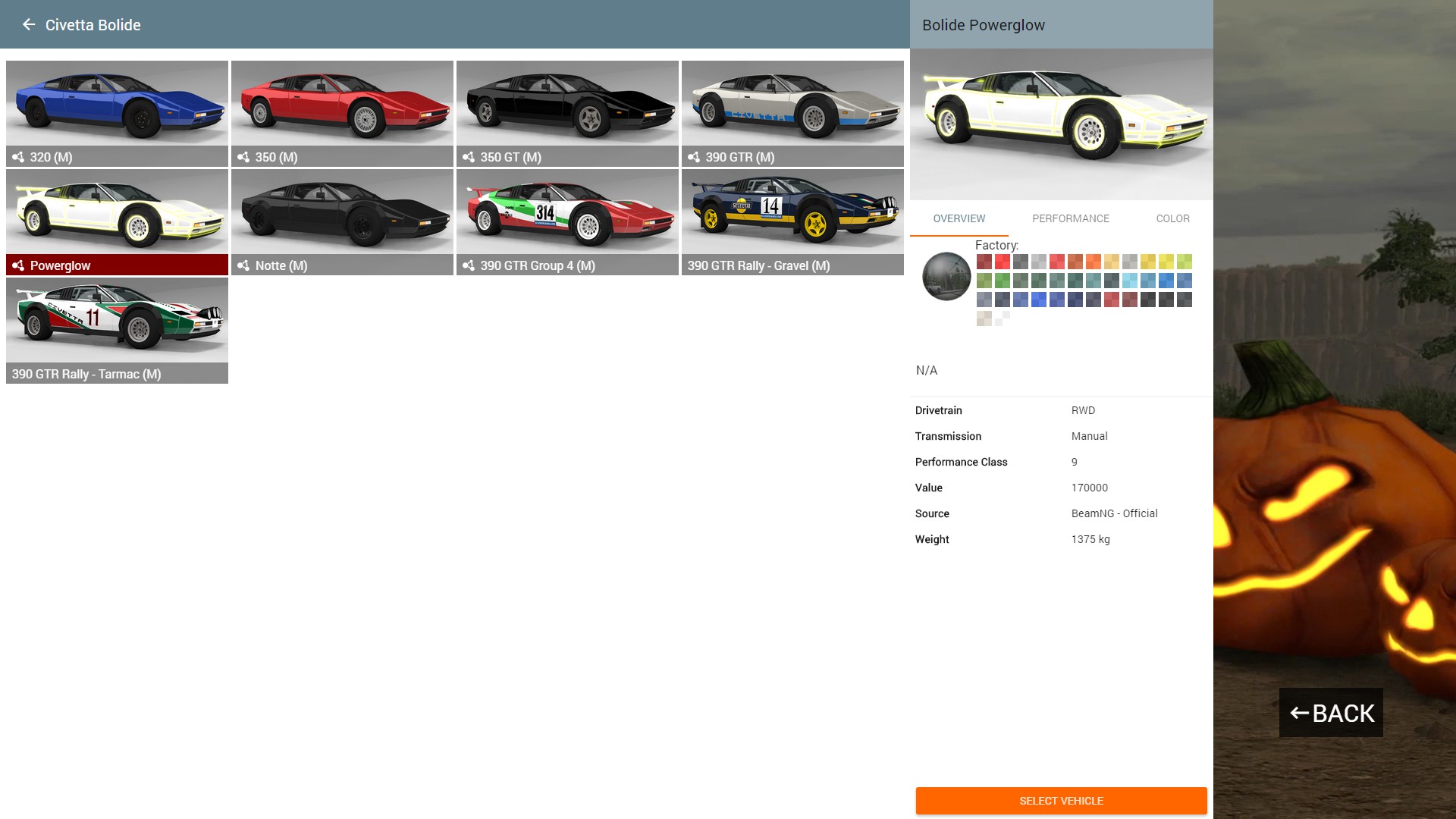This screenshot has height=819, width=1456.
Task: Click the config icon beside Powerglow label
Action: pos(18,265)
